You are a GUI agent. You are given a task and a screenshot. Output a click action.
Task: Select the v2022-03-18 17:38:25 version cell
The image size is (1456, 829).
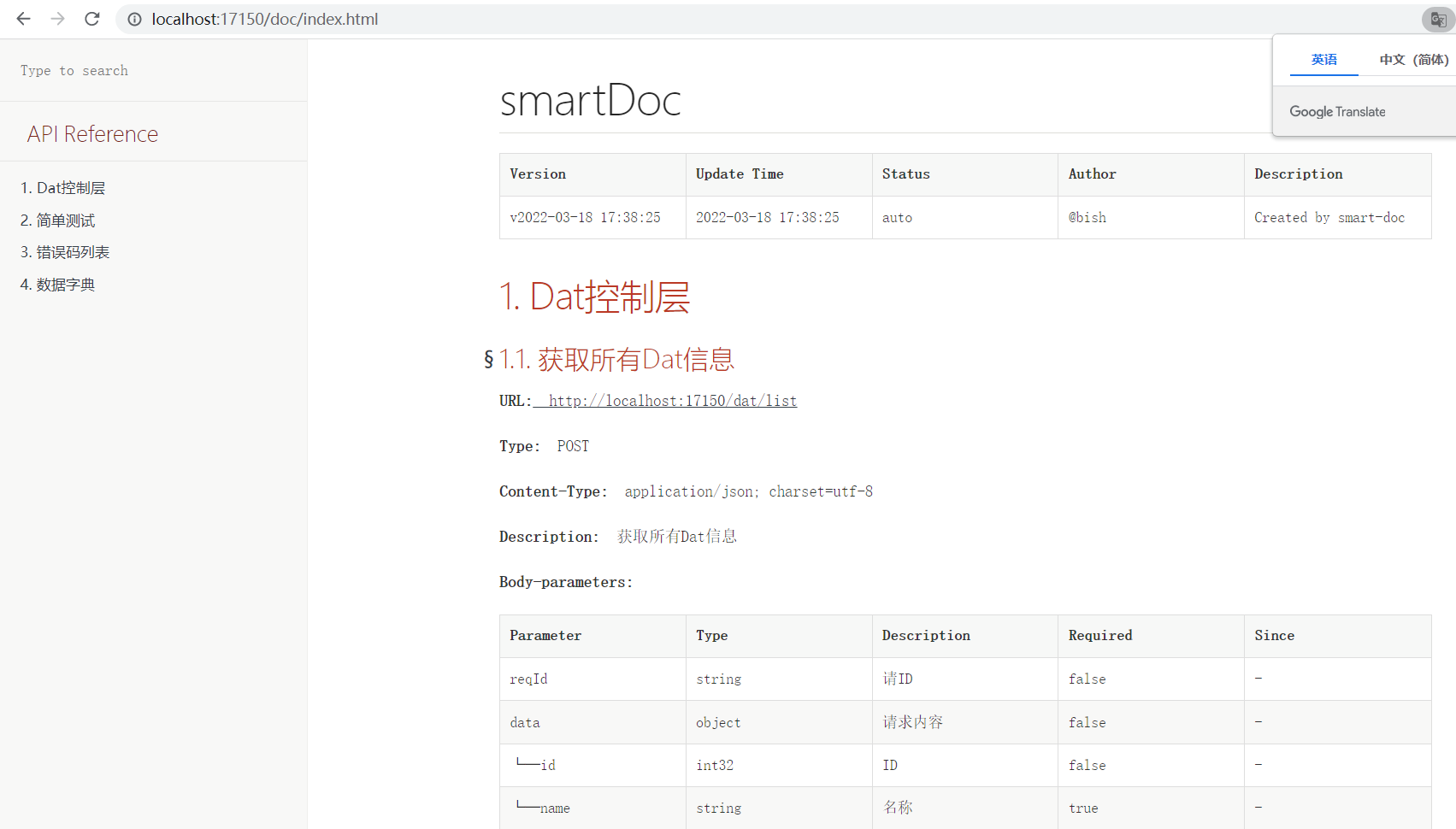click(592, 218)
